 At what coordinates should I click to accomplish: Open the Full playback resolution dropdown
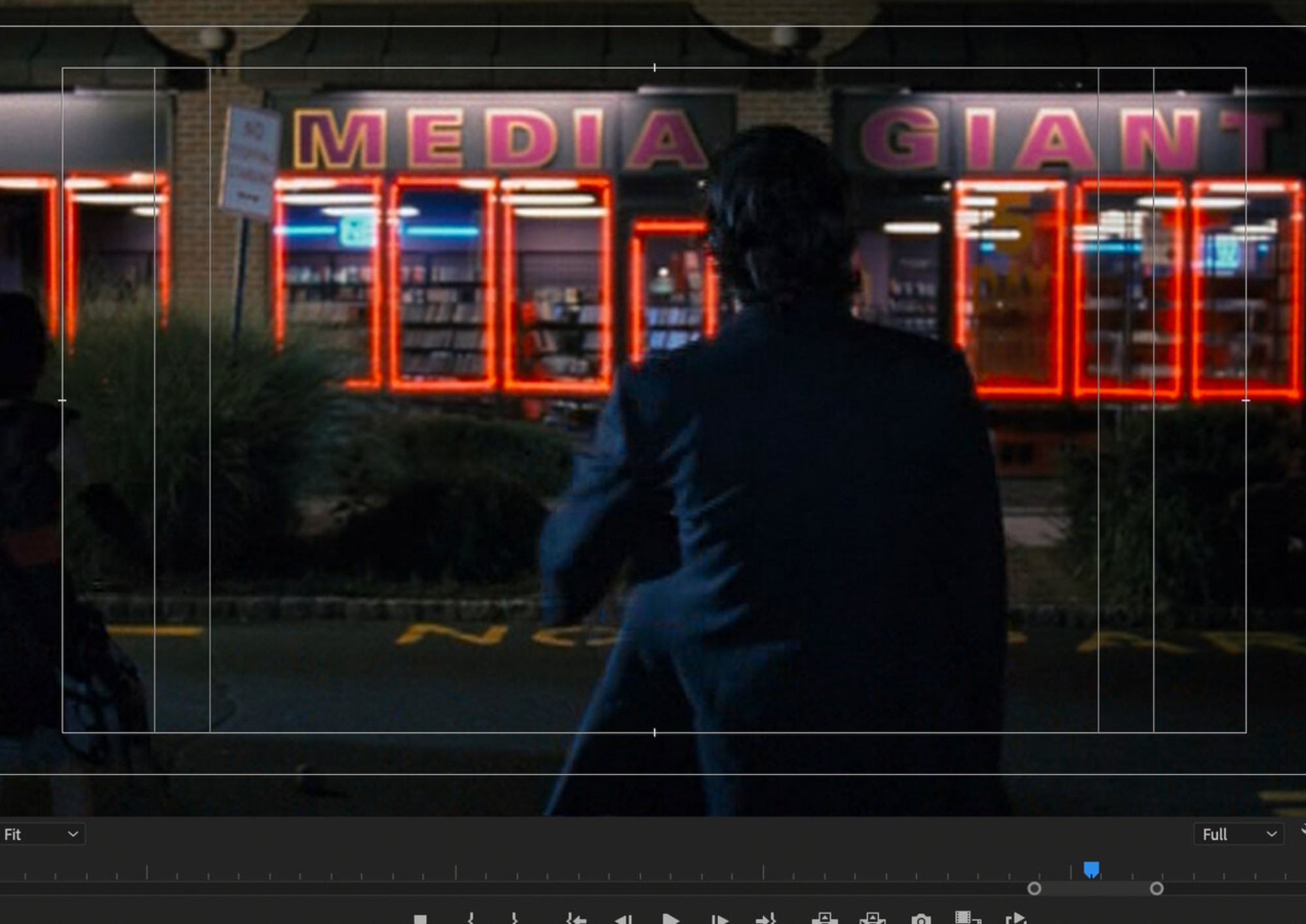1239,834
